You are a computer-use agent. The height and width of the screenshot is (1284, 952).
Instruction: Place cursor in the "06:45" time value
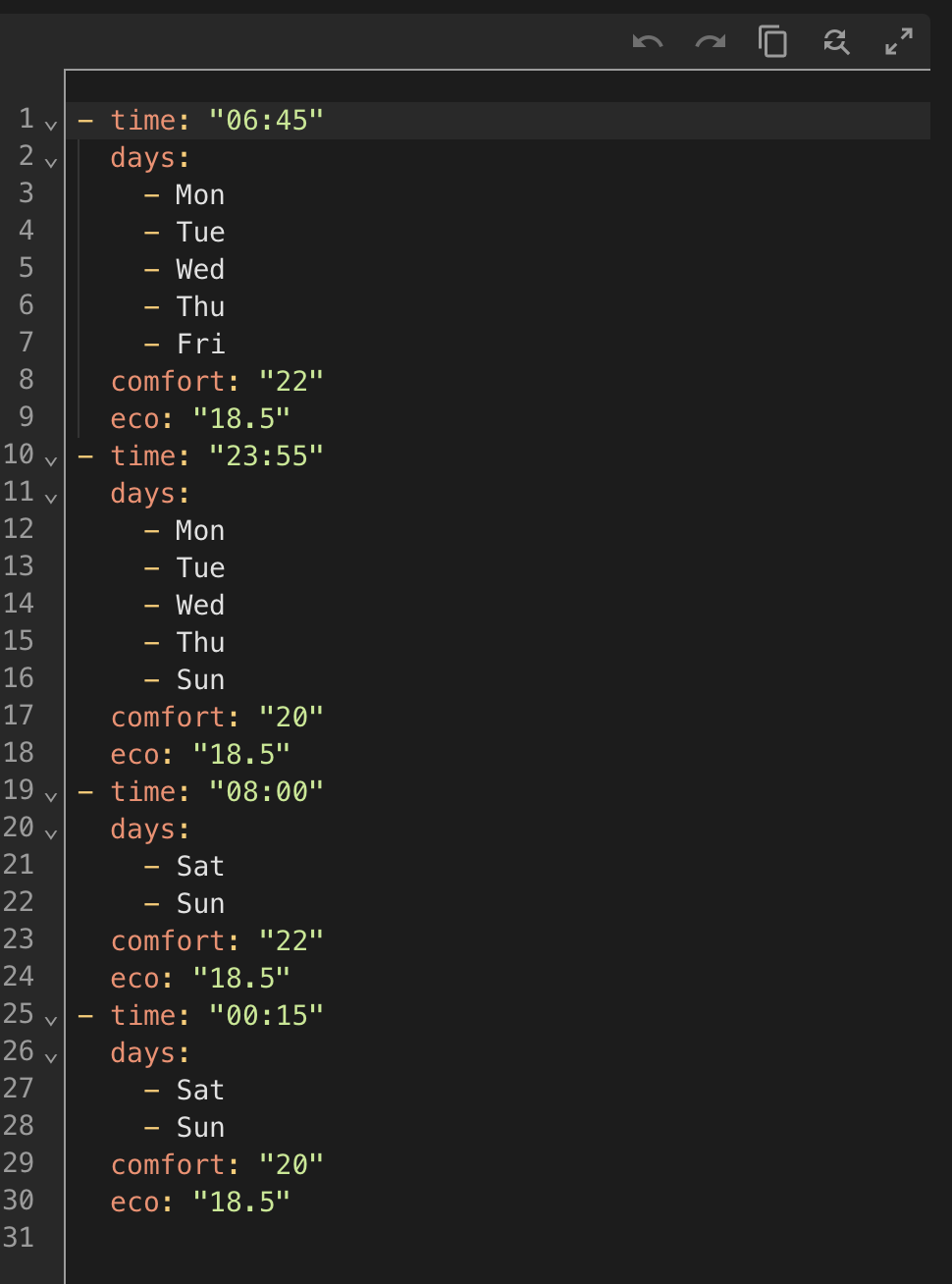point(266,121)
